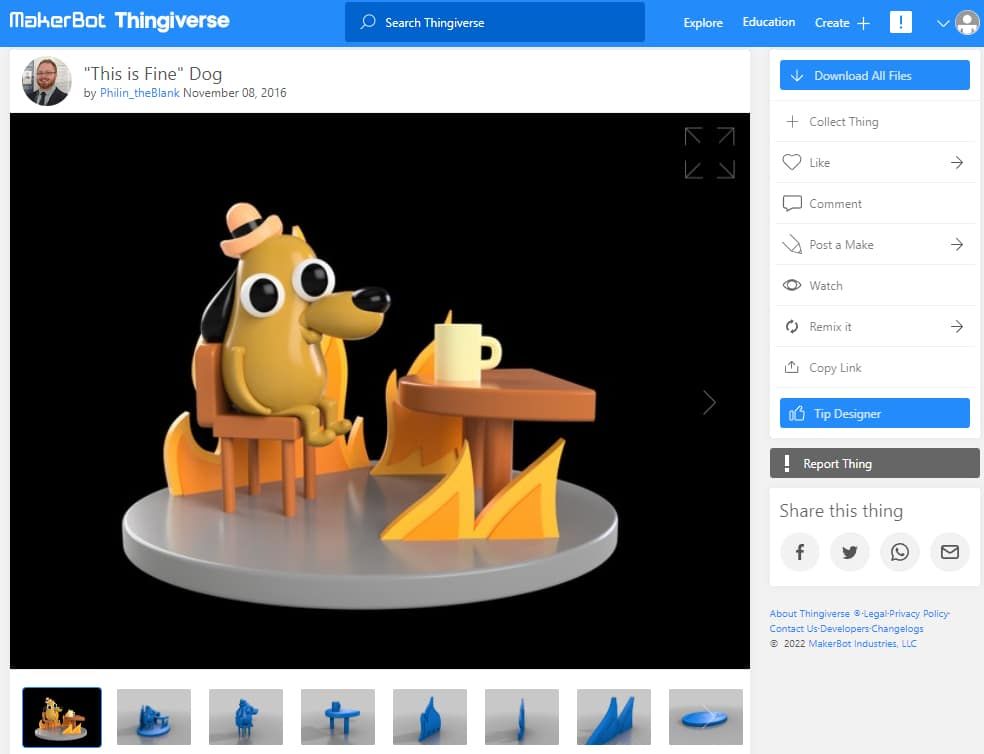This screenshot has height=754, width=984.
Task: Share the thing via the Twitter icon
Action: tap(849, 552)
